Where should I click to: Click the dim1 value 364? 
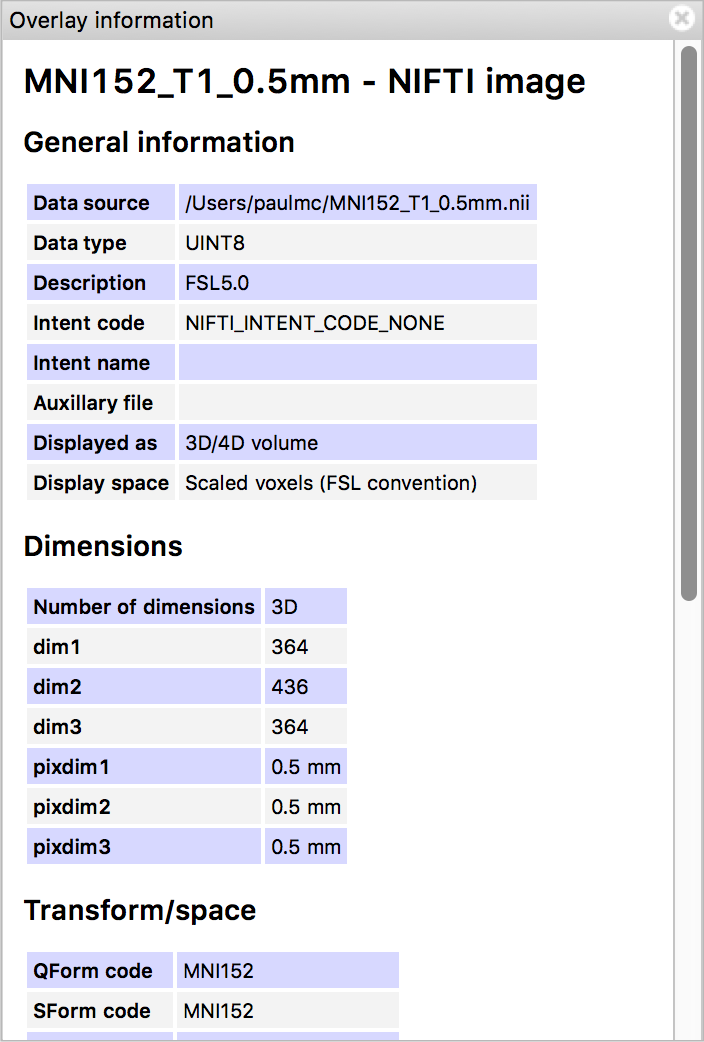tap(290, 647)
